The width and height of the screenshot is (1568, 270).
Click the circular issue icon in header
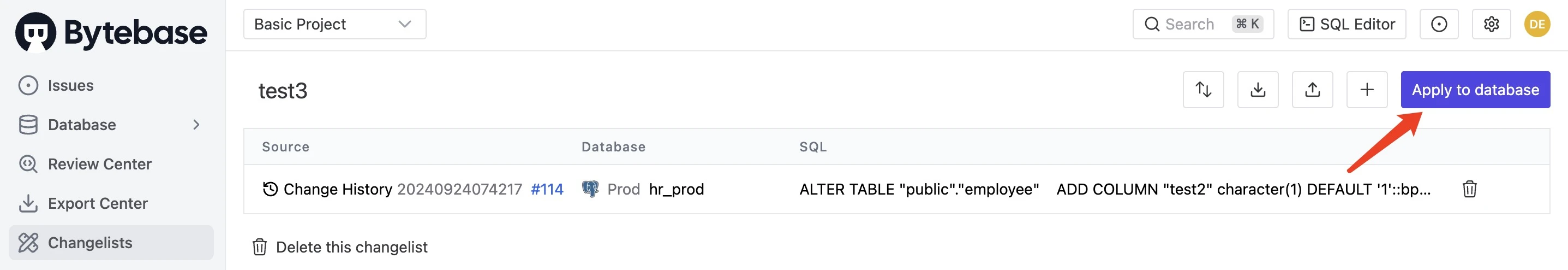1439,25
